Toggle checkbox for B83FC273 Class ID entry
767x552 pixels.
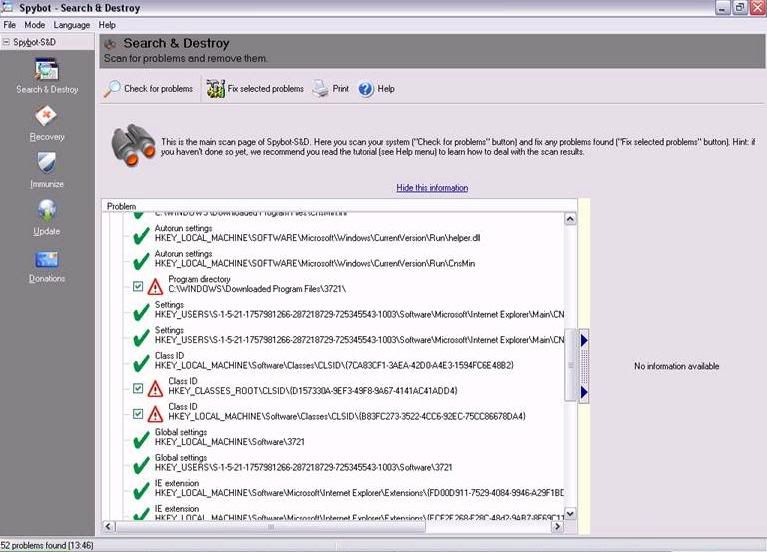point(138,413)
